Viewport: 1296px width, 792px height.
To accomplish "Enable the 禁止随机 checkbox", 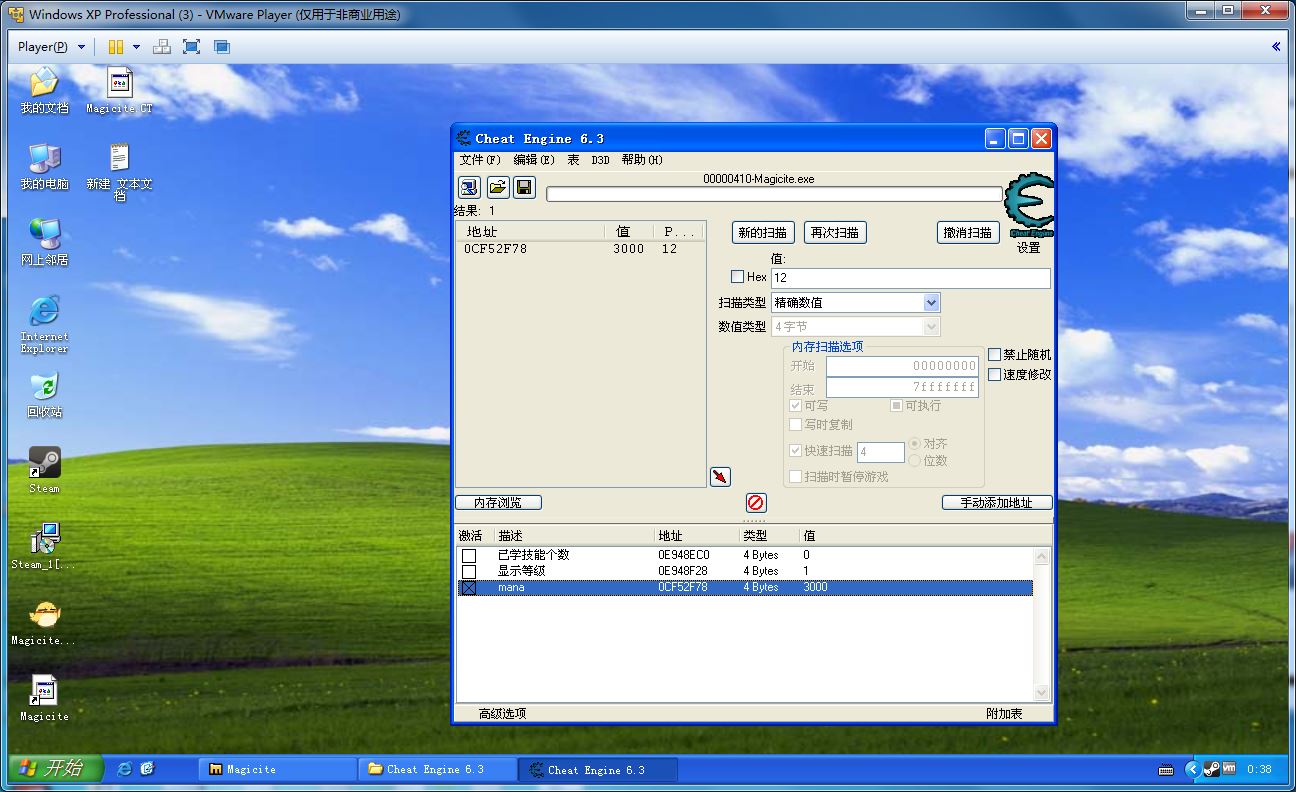I will click(x=995, y=355).
